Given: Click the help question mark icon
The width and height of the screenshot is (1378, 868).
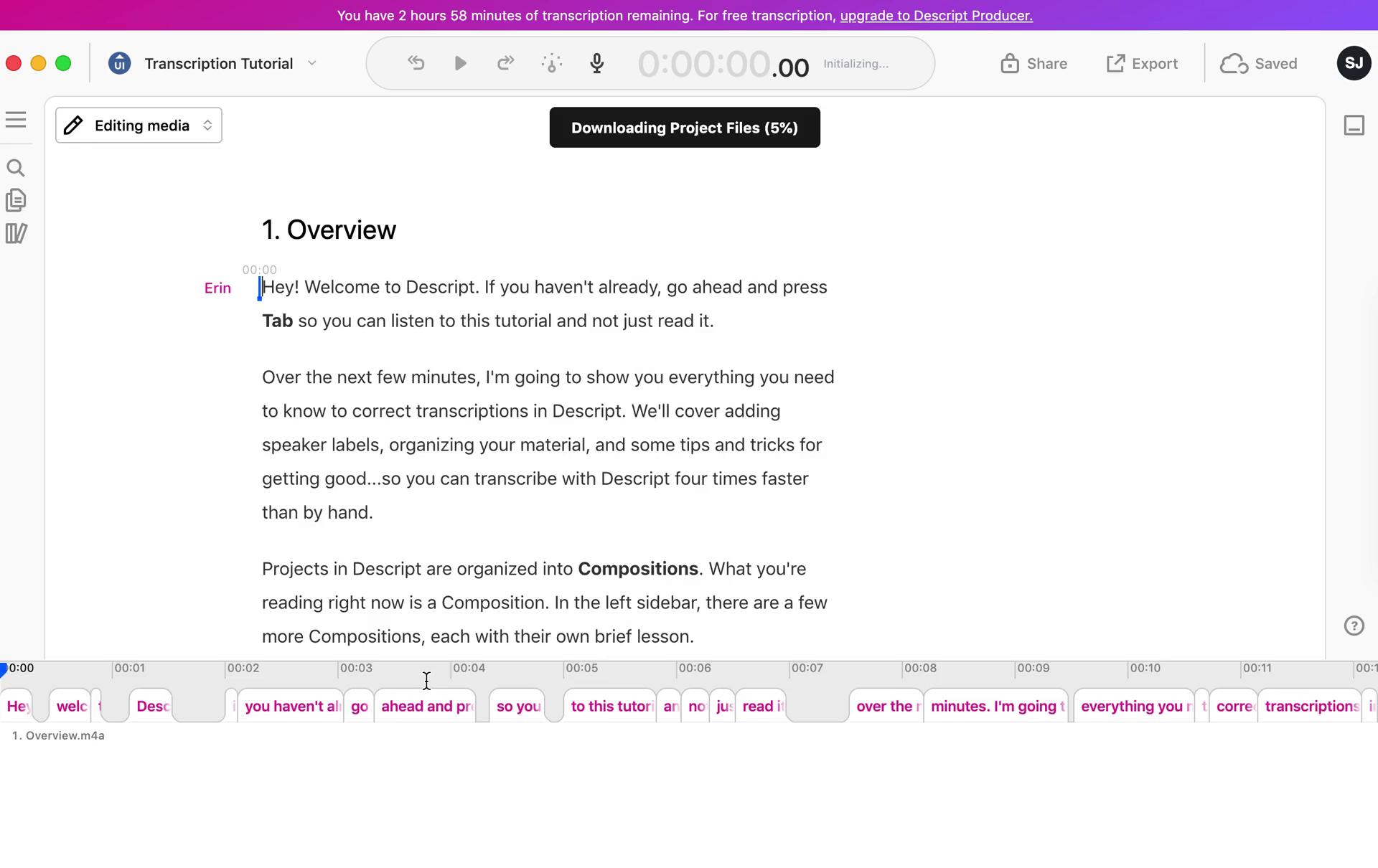Looking at the screenshot, I should 1354,626.
